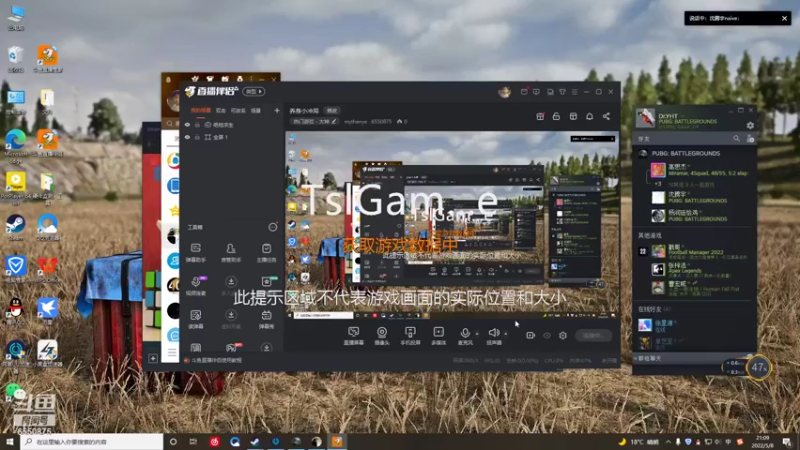Select the first orange scene tab
This screenshot has width=800, height=450.
[x=201, y=110]
